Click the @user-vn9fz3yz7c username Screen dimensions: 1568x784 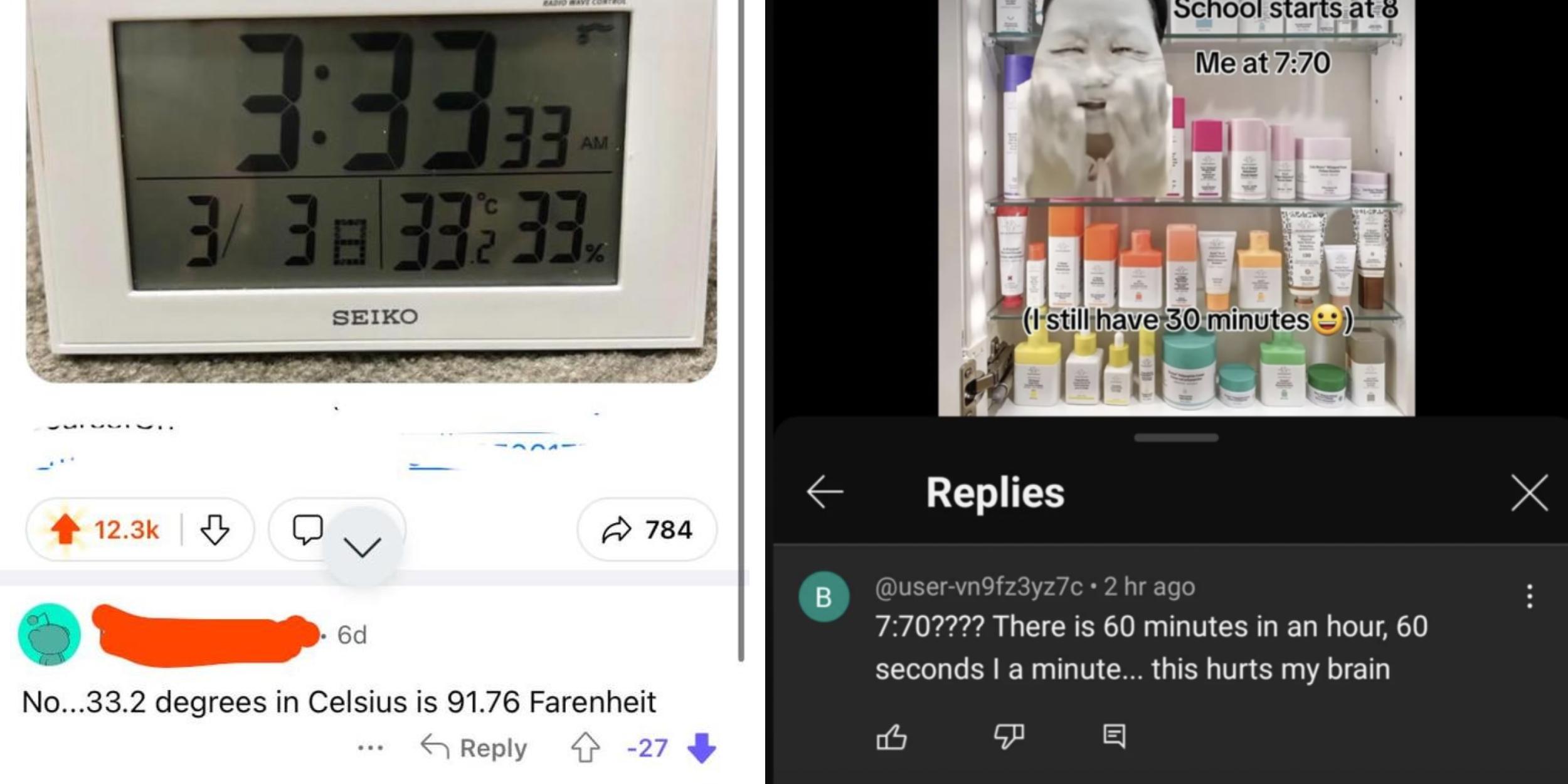978,586
